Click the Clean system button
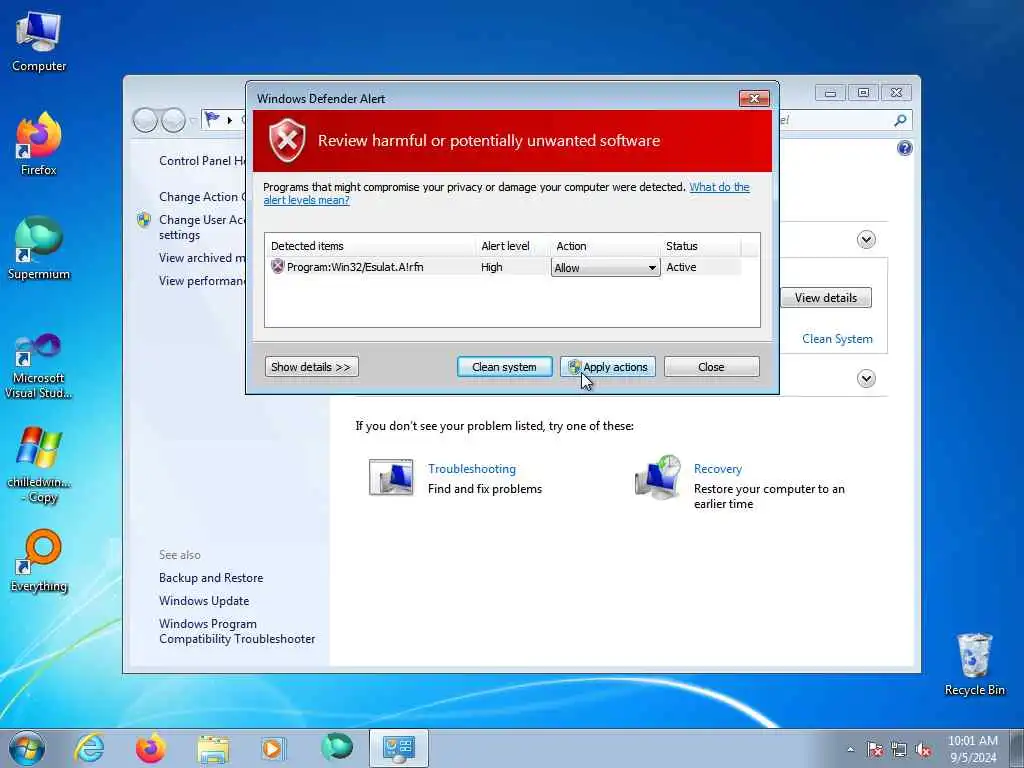Image resolution: width=1024 pixels, height=768 pixels. (504, 366)
